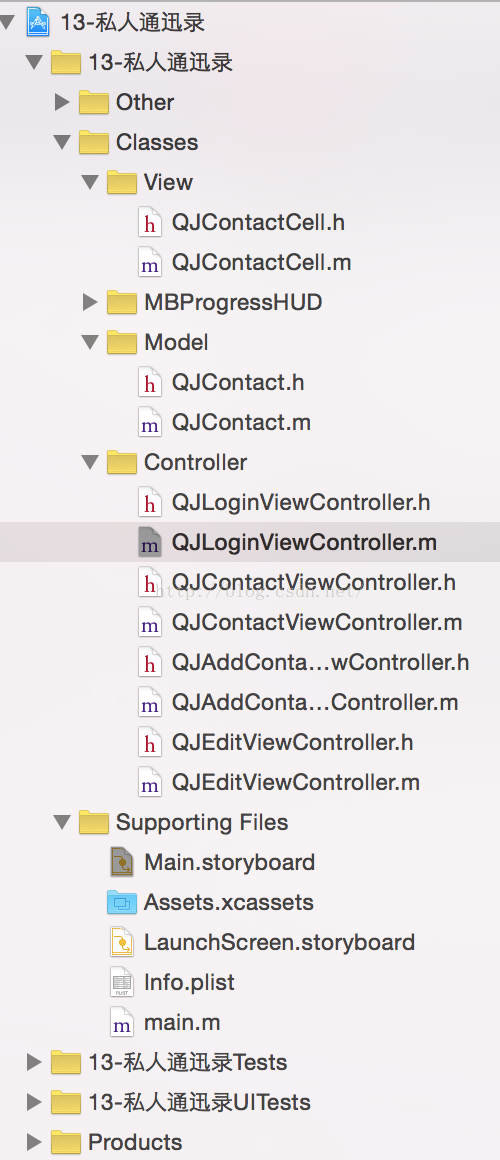The height and width of the screenshot is (1160, 500).
Task: Click the Assets.xcassets blue folder icon
Action: tap(121, 903)
